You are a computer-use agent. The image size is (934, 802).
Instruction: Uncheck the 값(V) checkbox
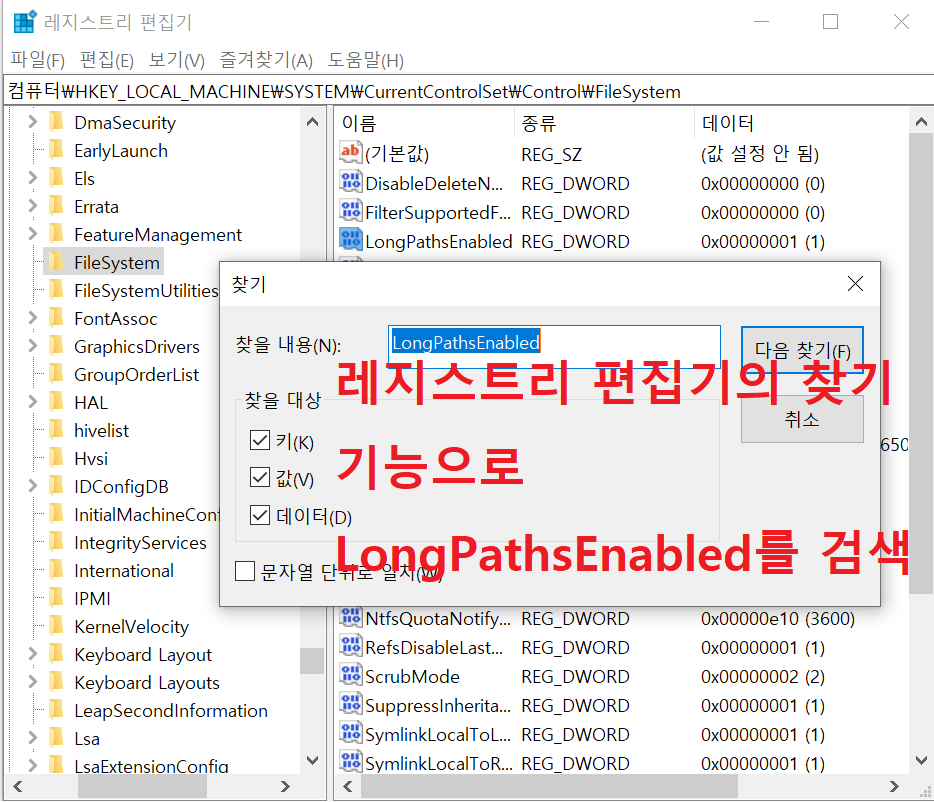coord(260,477)
